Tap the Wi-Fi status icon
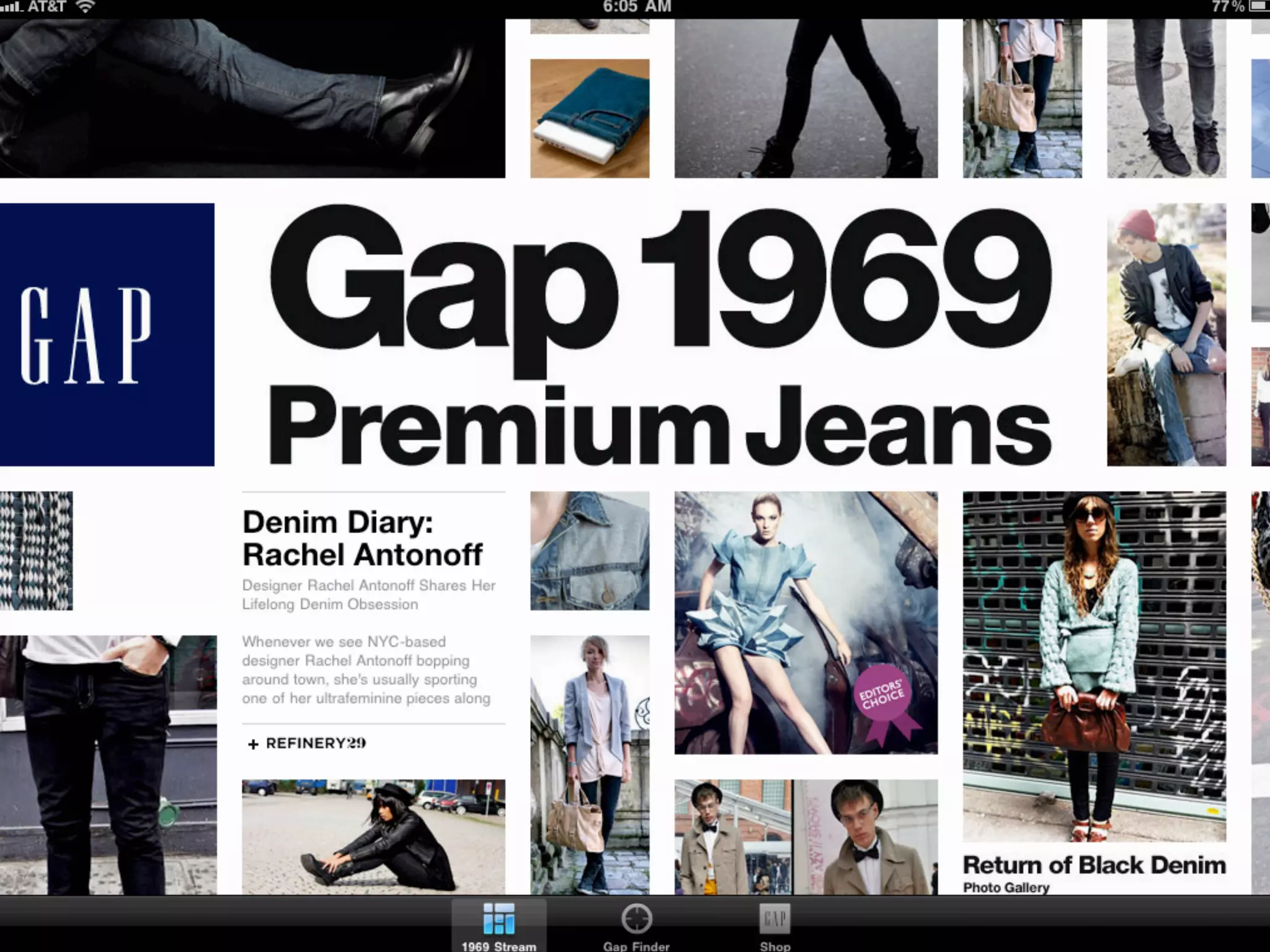 click(x=85, y=7)
